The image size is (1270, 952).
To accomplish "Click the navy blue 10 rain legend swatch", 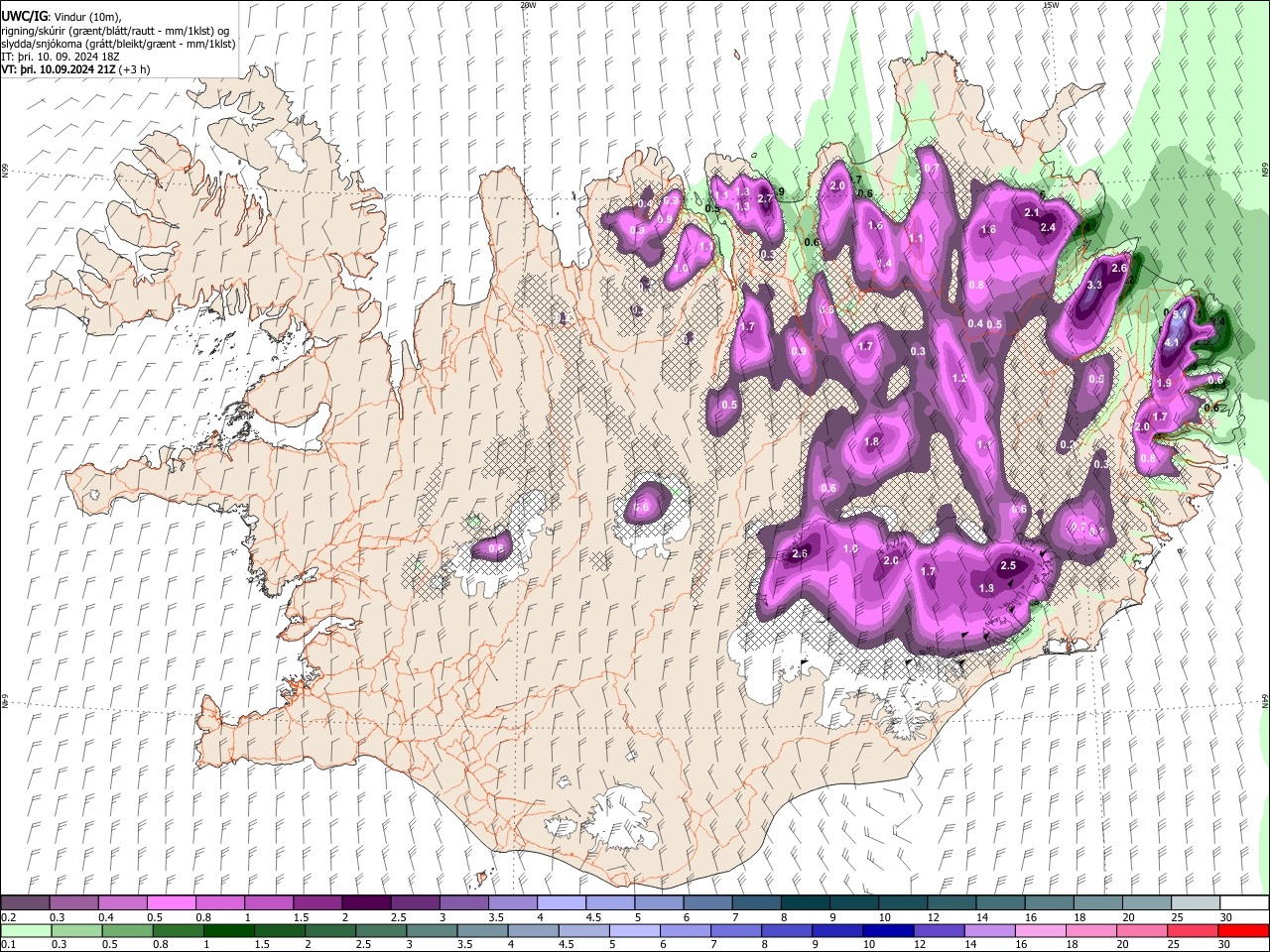I will pyautogui.click(x=888, y=931).
